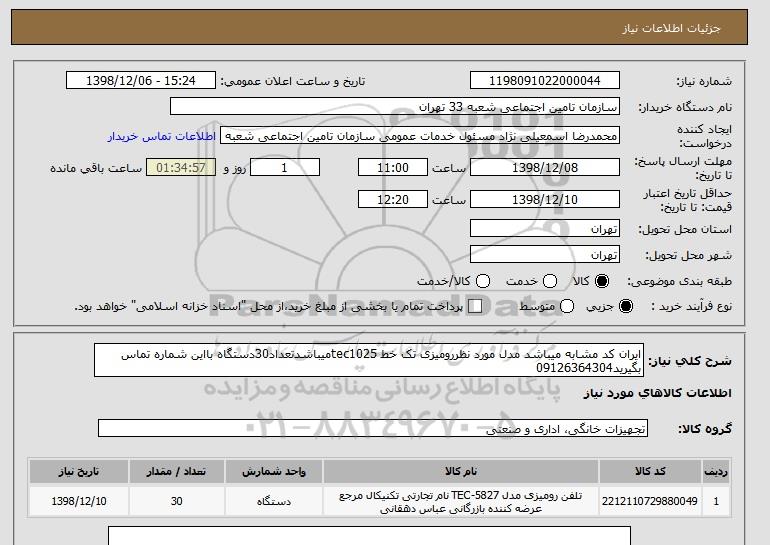Click the کد کالا column header
Viewport: 770px width, 545px height.
[650, 471]
